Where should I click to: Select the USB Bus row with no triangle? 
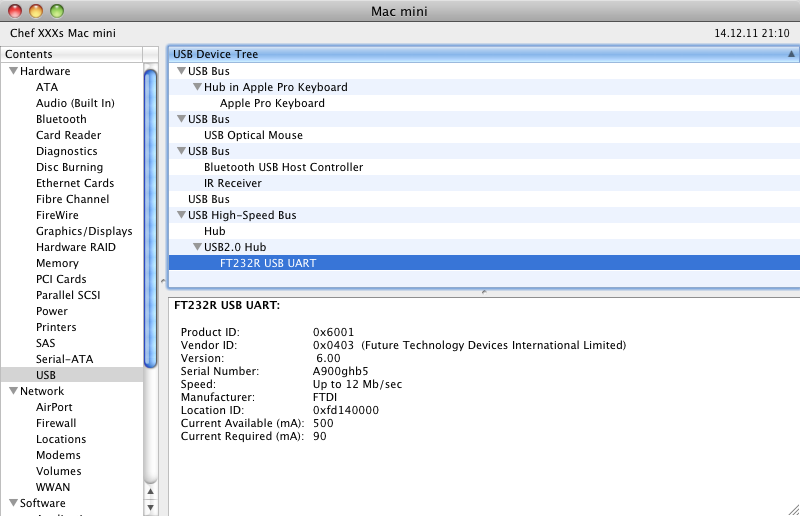coord(484,199)
